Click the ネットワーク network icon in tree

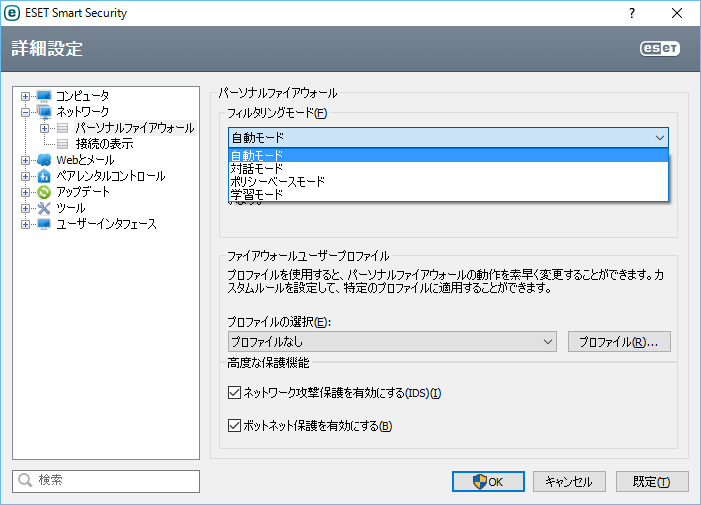44,112
